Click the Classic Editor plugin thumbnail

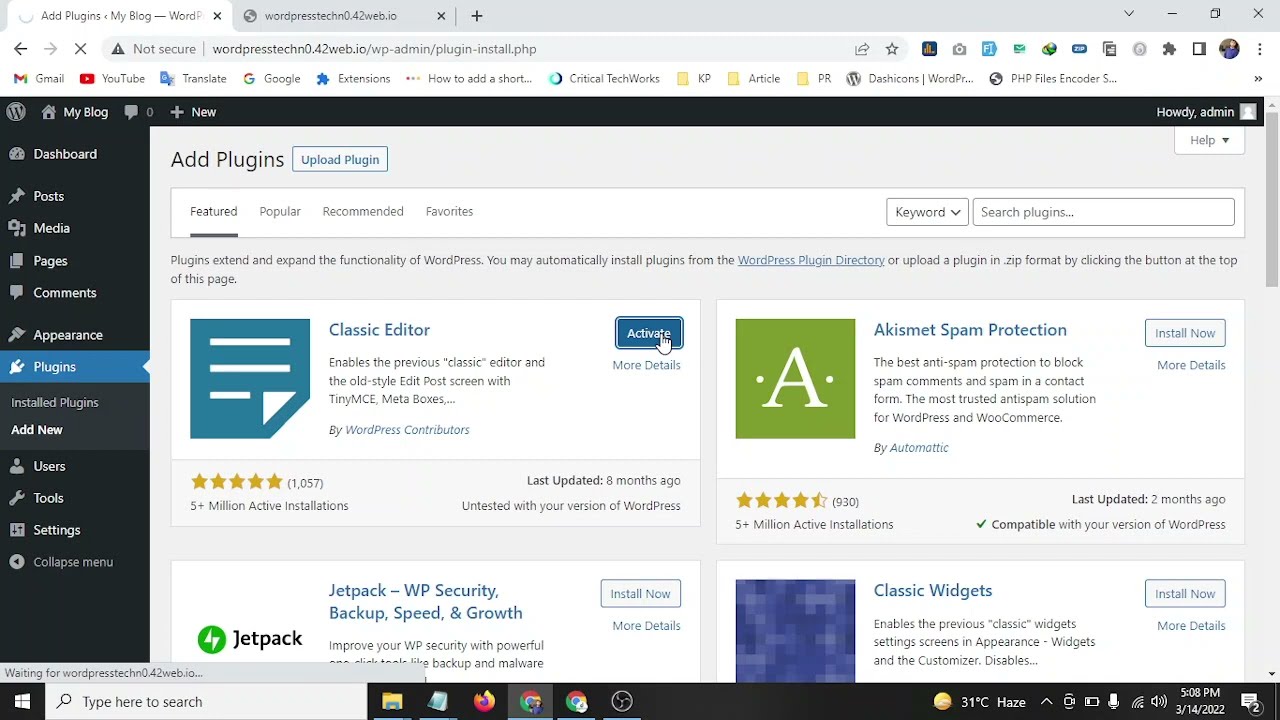pyautogui.click(x=250, y=379)
